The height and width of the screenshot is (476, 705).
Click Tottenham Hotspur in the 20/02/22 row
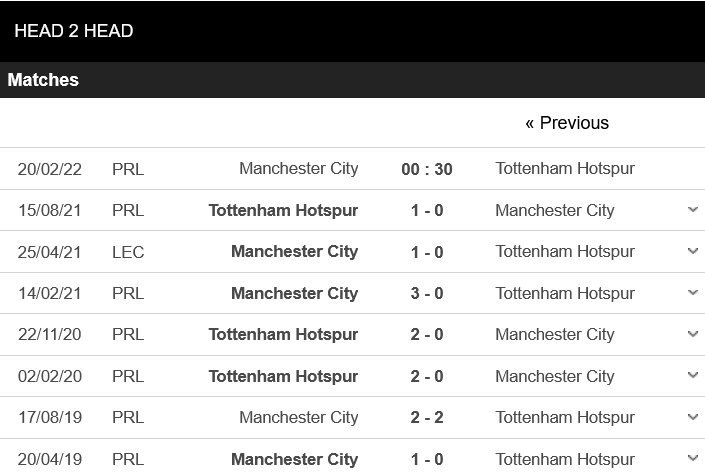coord(565,168)
